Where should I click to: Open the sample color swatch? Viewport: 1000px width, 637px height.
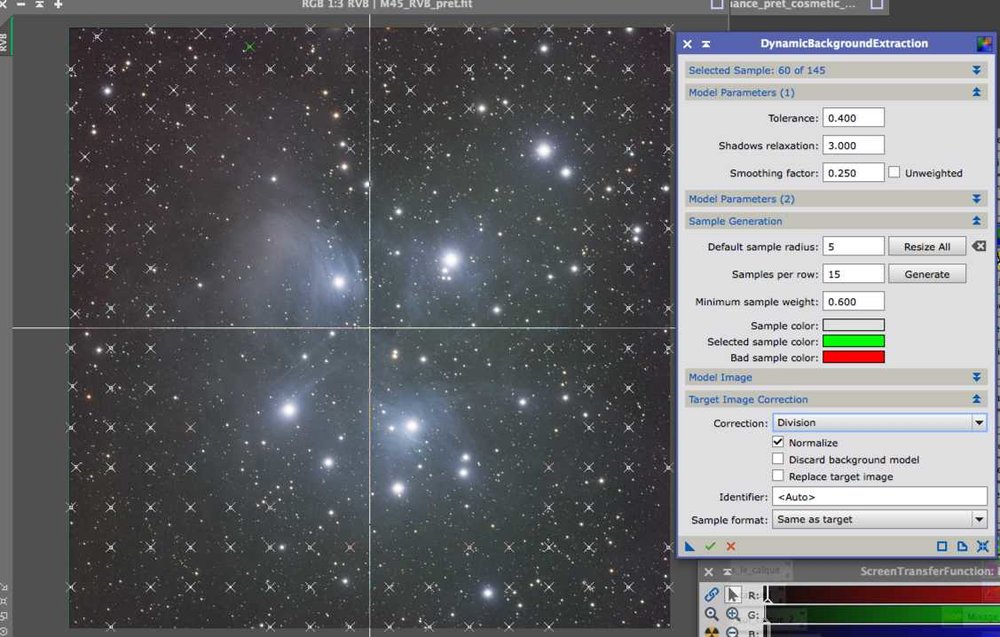click(853, 325)
